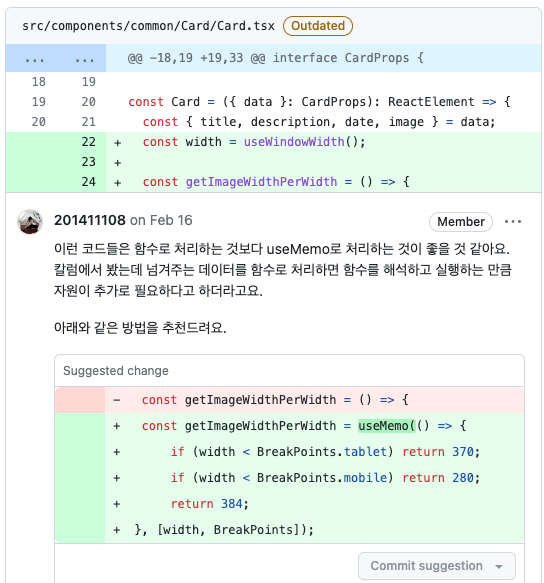Screen dimensions: 544x583
Task: Click new line number 23
Action: tap(88, 162)
